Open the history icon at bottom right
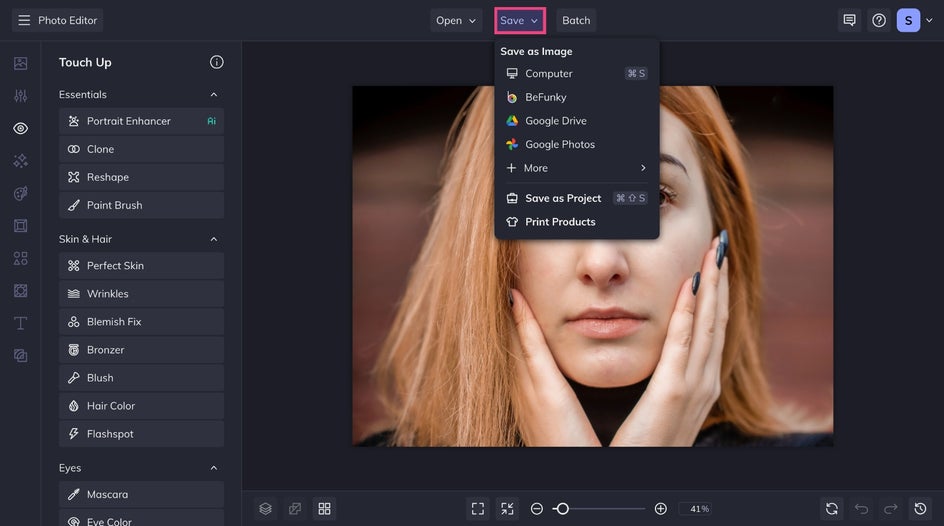 [920, 509]
